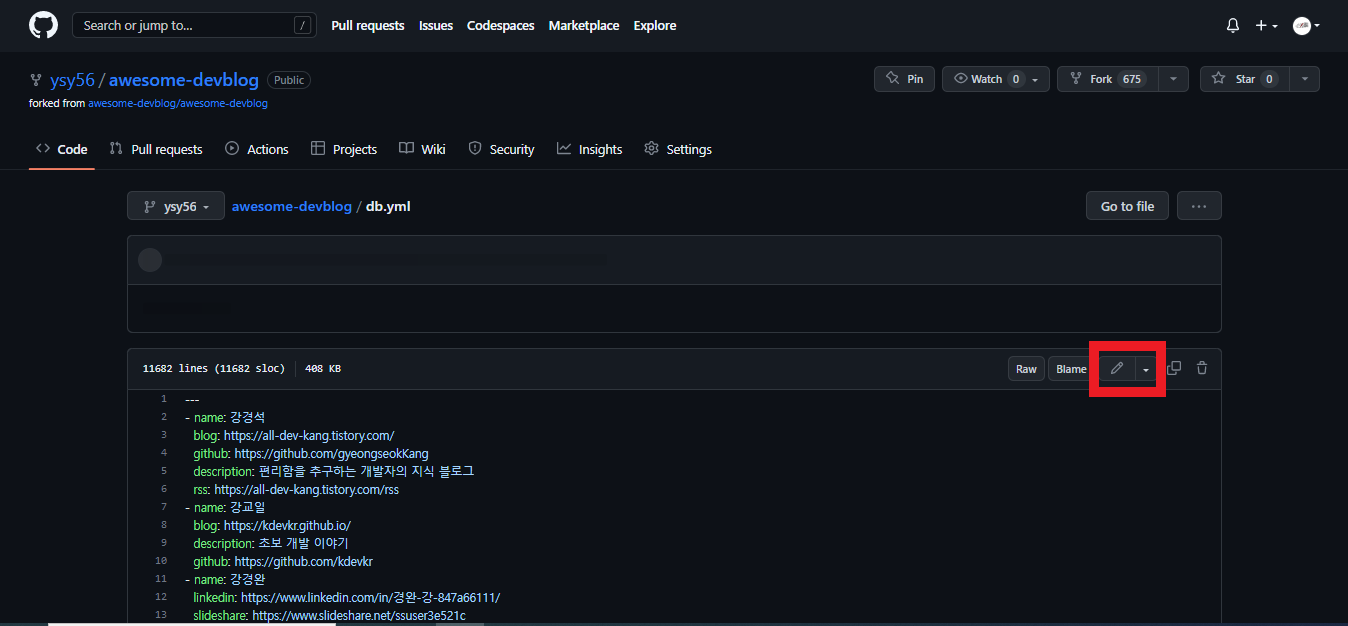Open the forked-from awesome-devblog/awesome-devblog link
1348x626 pixels.
[178, 103]
